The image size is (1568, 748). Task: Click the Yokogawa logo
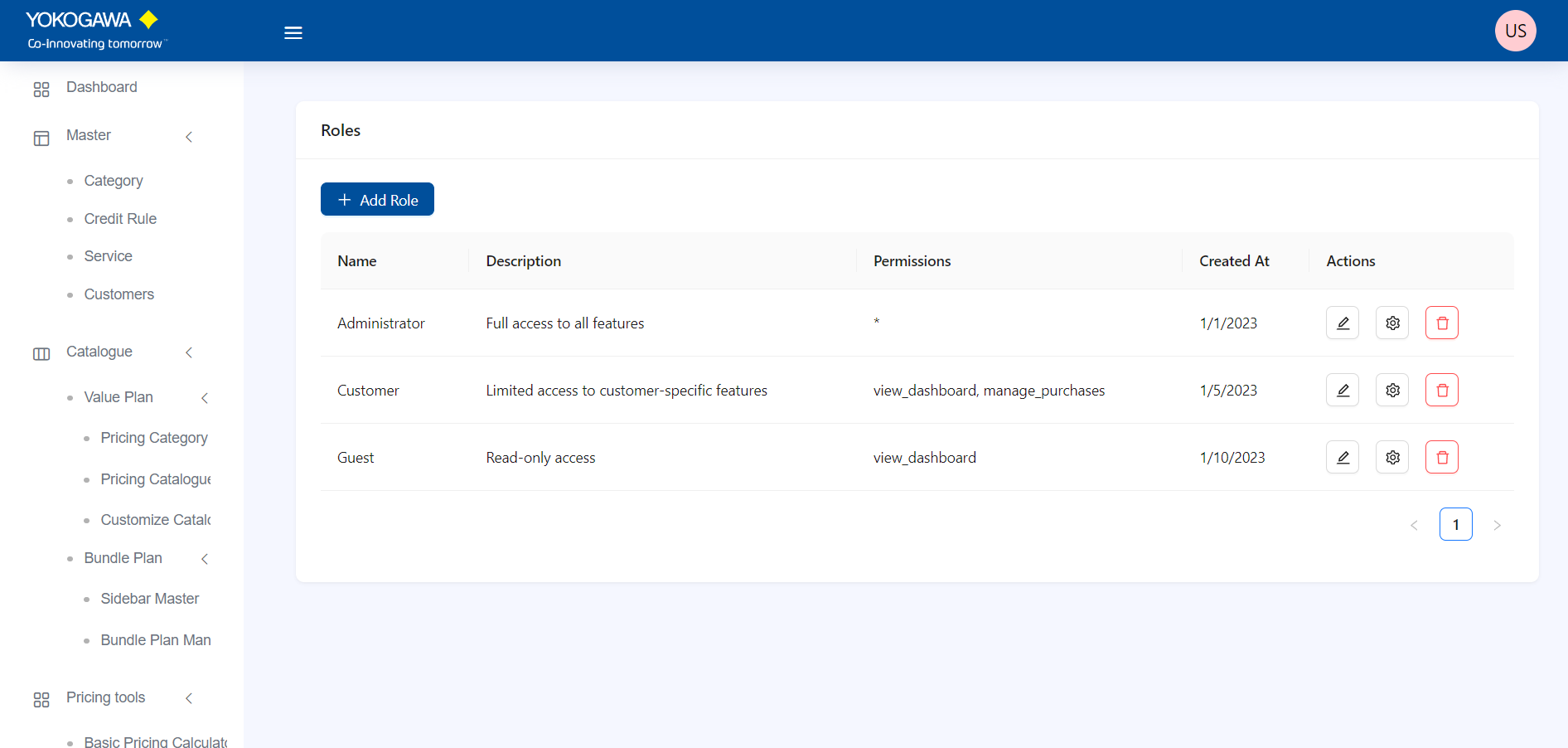[95, 31]
